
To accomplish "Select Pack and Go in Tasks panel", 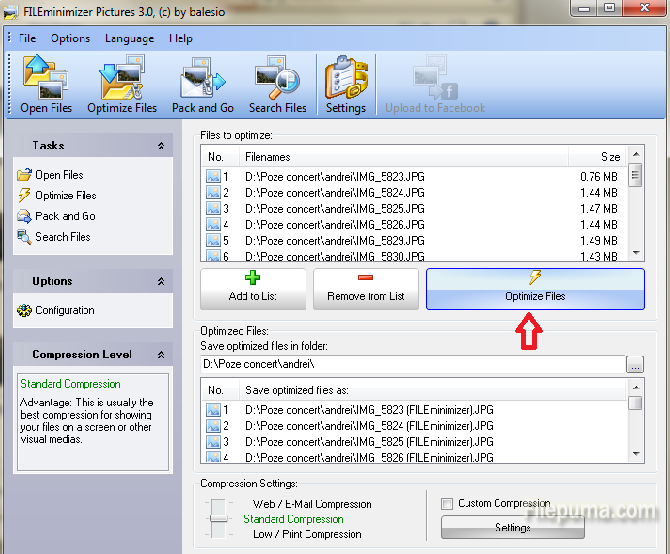I will [x=65, y=216].
